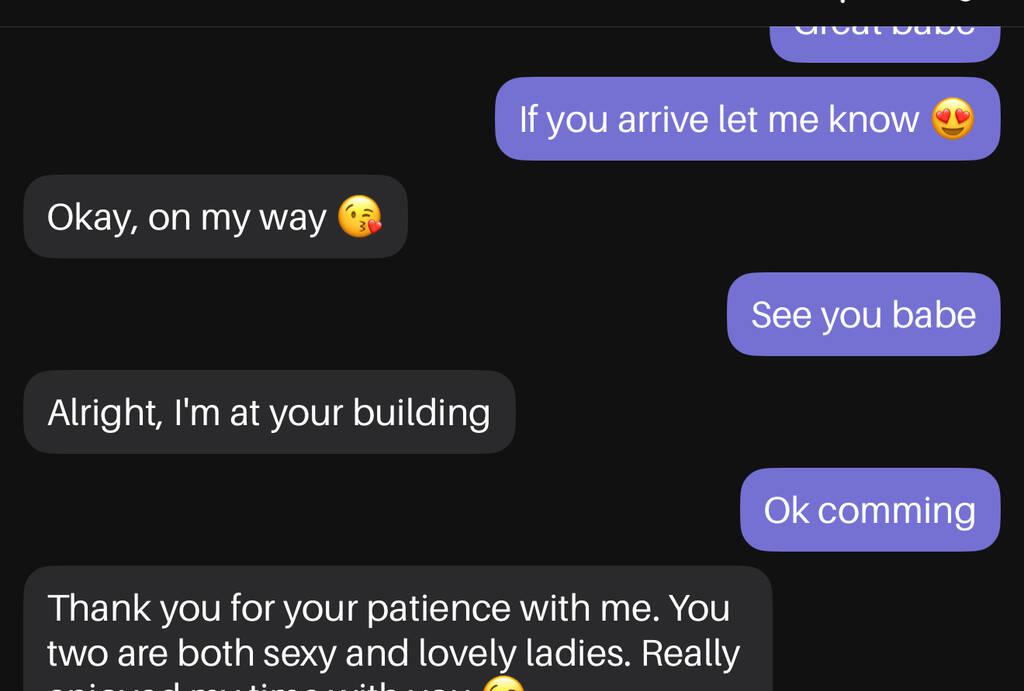Tap the 'See you babe' message bubble
1024x691 pixels.
pyautogui.click(x=863, y=314)
